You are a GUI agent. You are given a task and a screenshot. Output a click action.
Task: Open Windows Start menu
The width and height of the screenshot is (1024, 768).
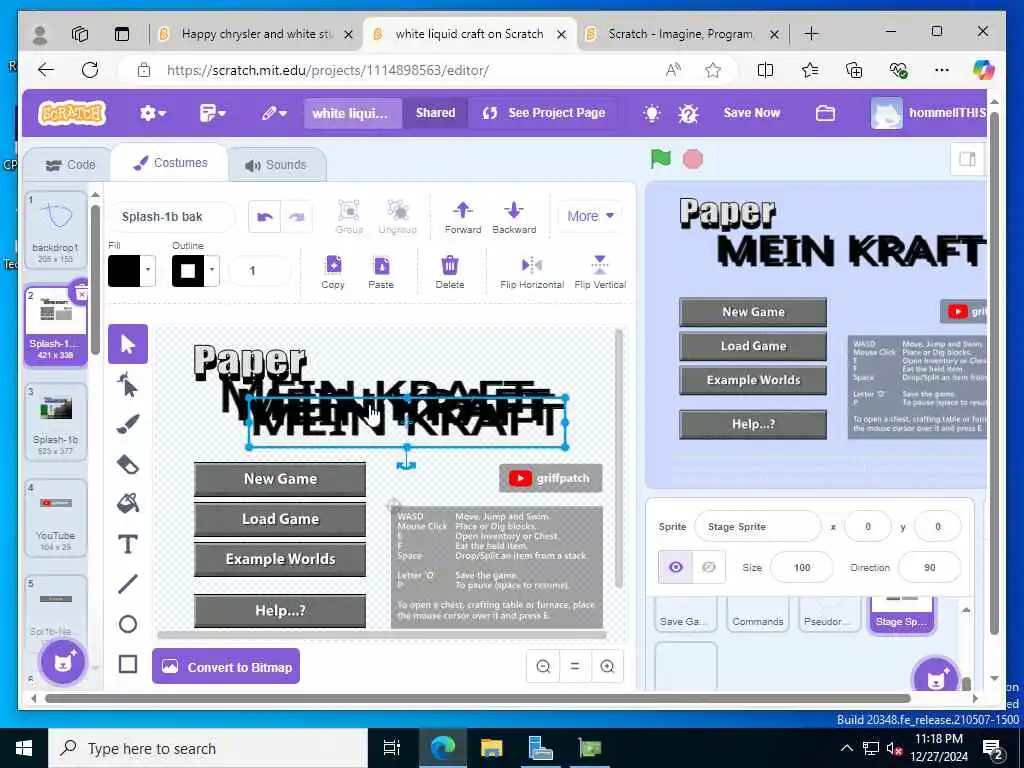point(24,748)
